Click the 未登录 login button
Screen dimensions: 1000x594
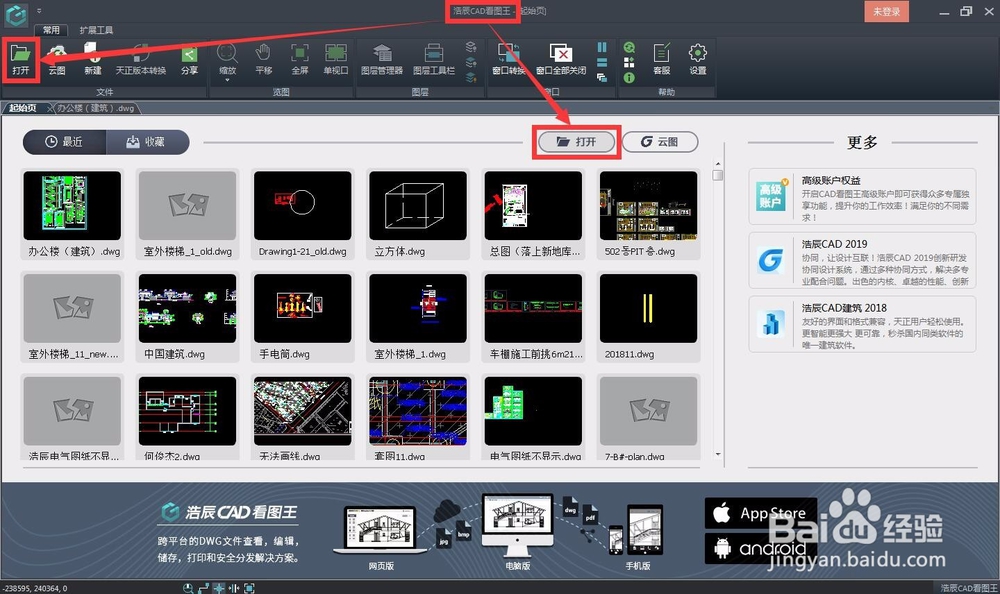tap(886, 11)
